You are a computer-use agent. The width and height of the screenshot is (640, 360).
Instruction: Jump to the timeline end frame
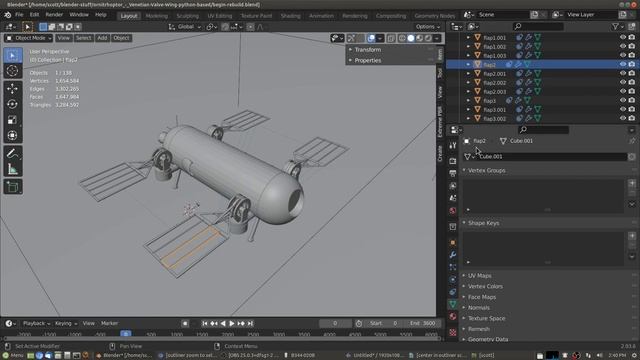point(250,323)
